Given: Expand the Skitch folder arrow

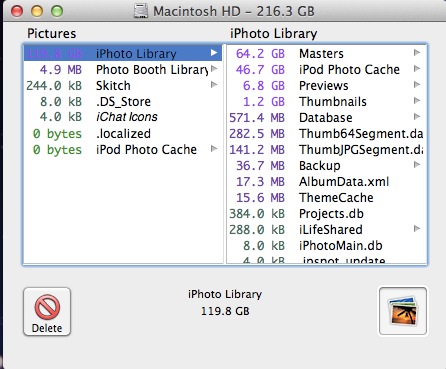Looking at the screenshot, I should (214, 85).
